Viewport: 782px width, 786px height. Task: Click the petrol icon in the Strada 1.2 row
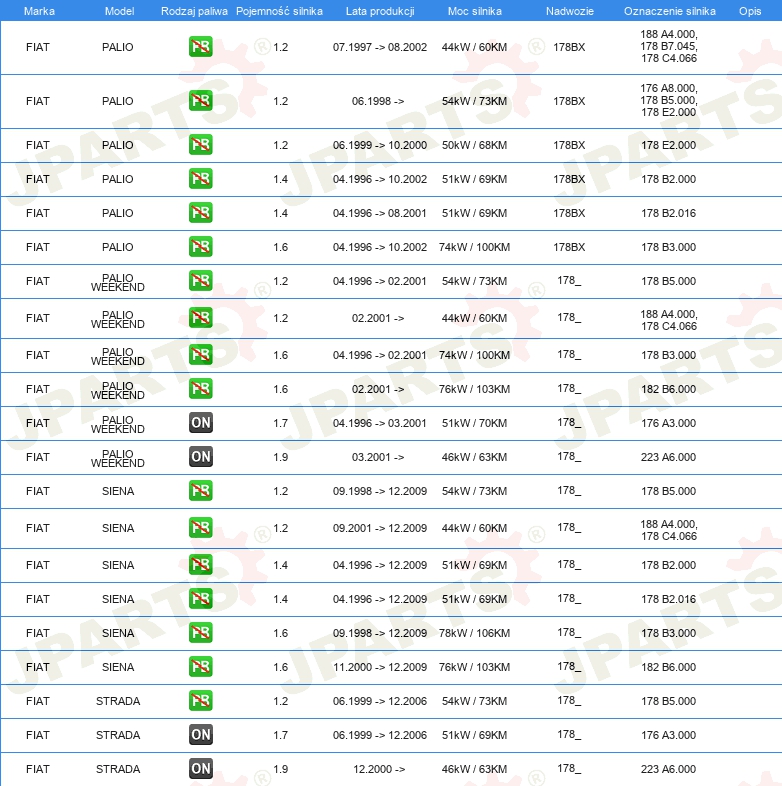(x=200, y=701)
